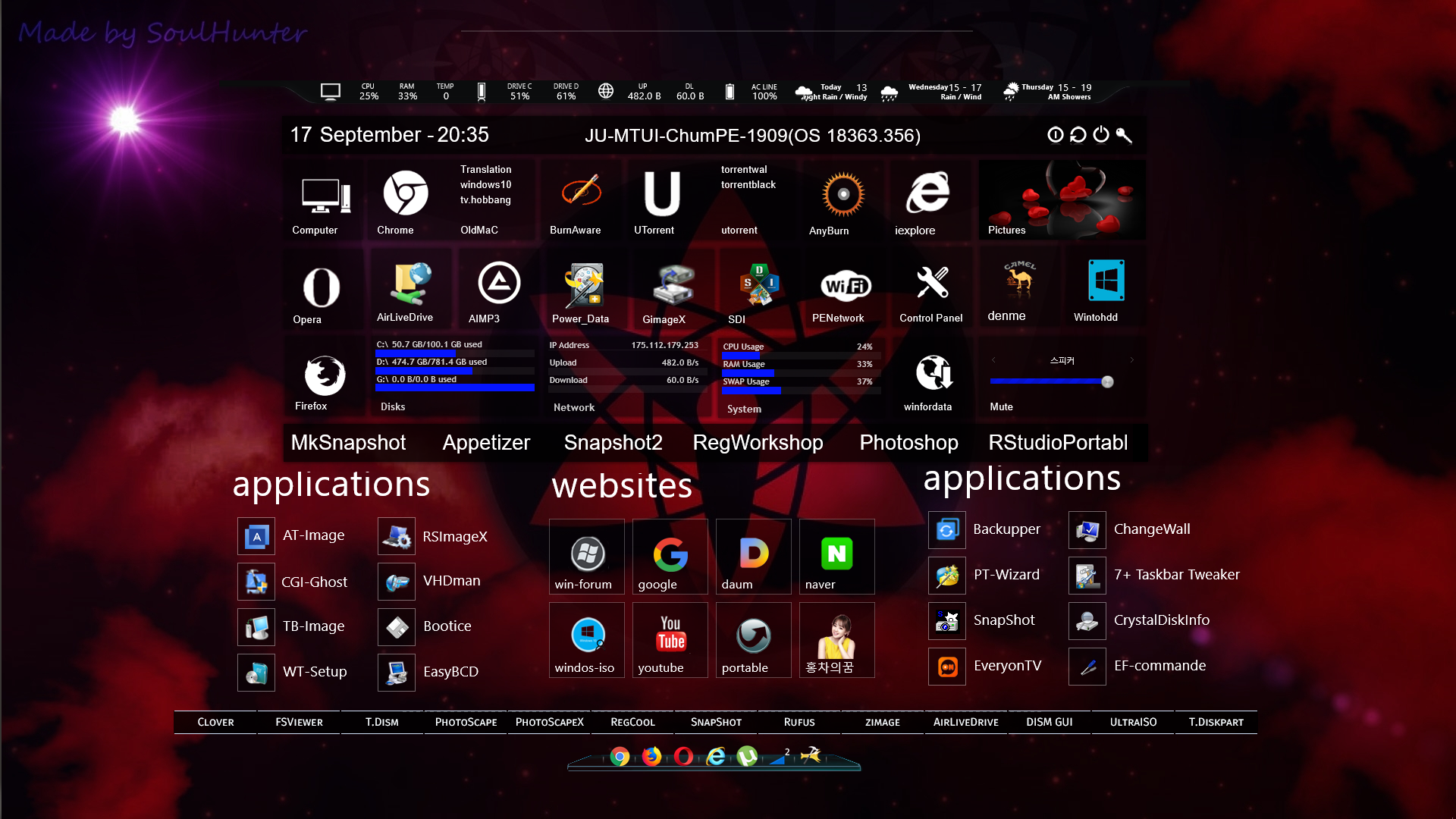Open BurnAware disc burner icon
1456x819 pixels.
[582, 191]
